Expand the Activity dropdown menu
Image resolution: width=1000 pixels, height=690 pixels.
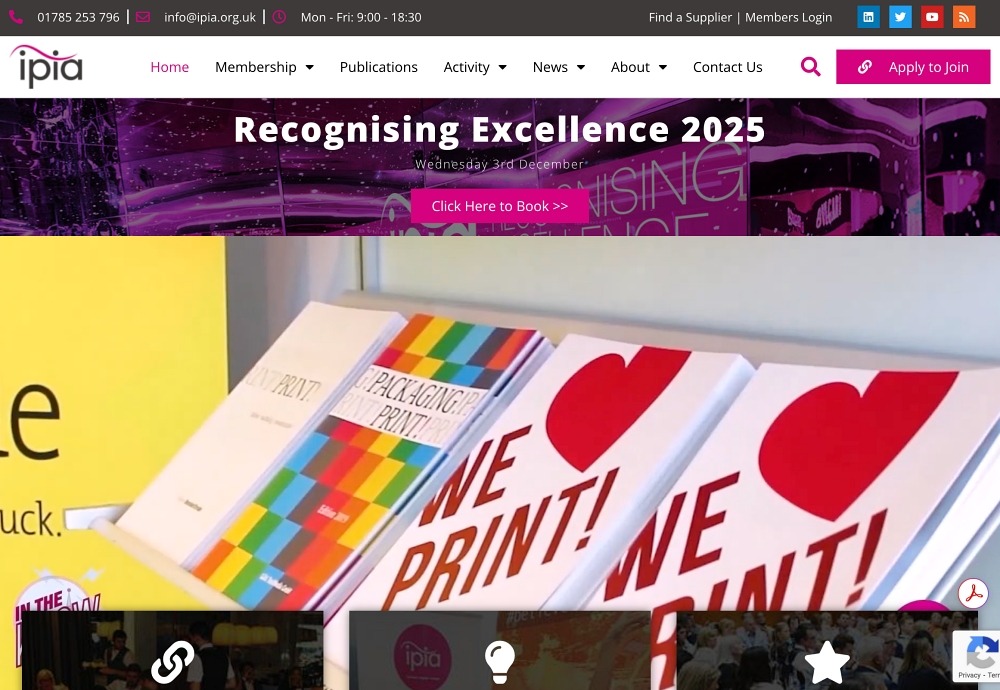coord(475,67)
